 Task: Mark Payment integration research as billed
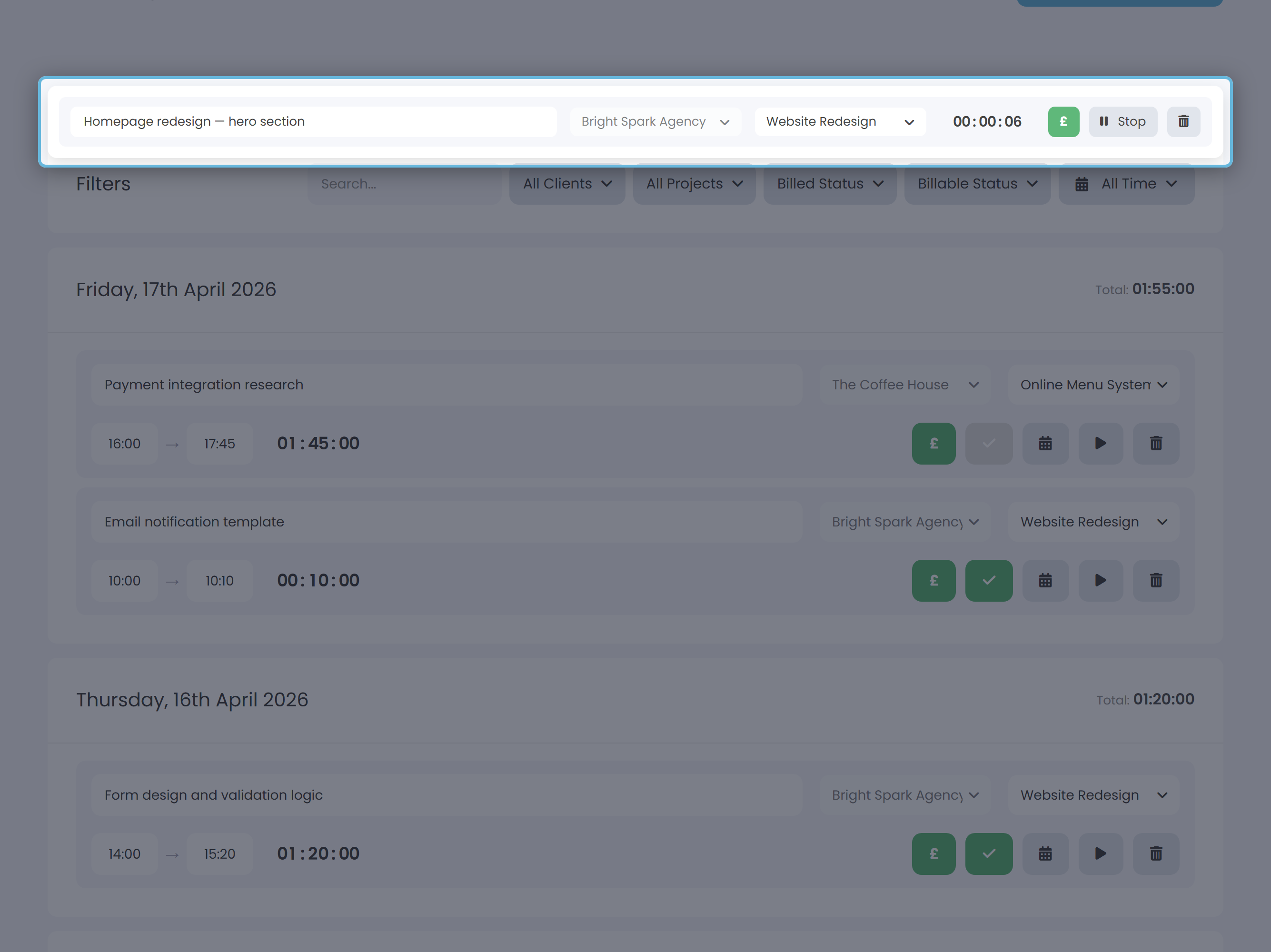tap(988, 444)
